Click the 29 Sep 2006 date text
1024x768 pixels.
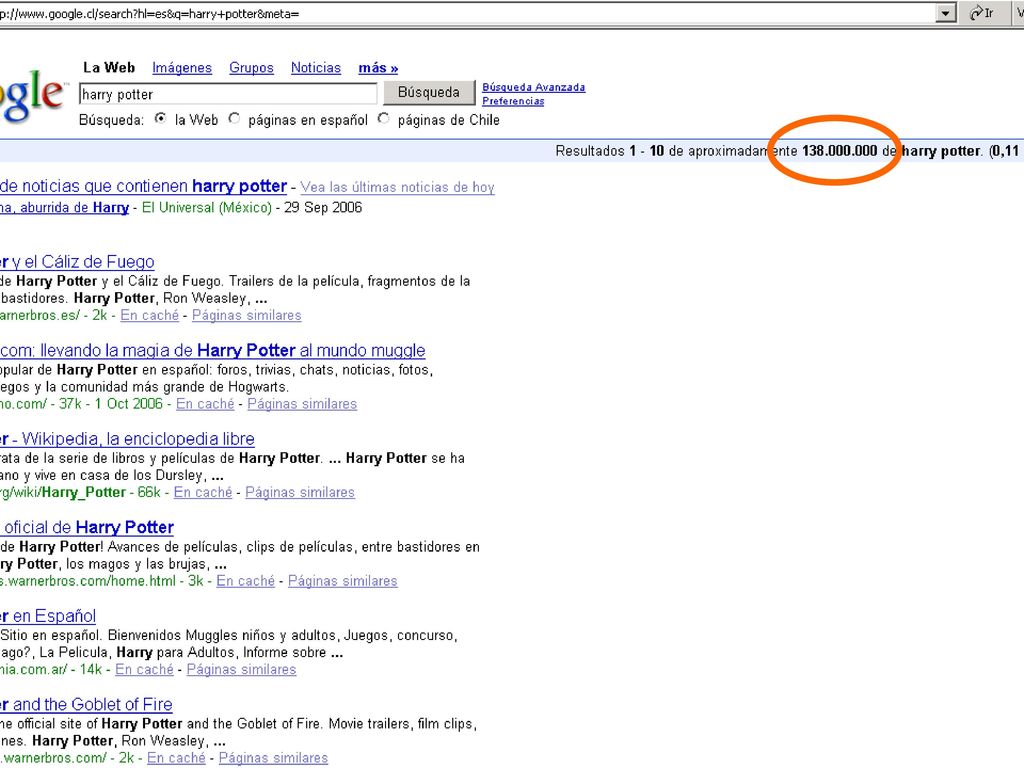point(323,208)
